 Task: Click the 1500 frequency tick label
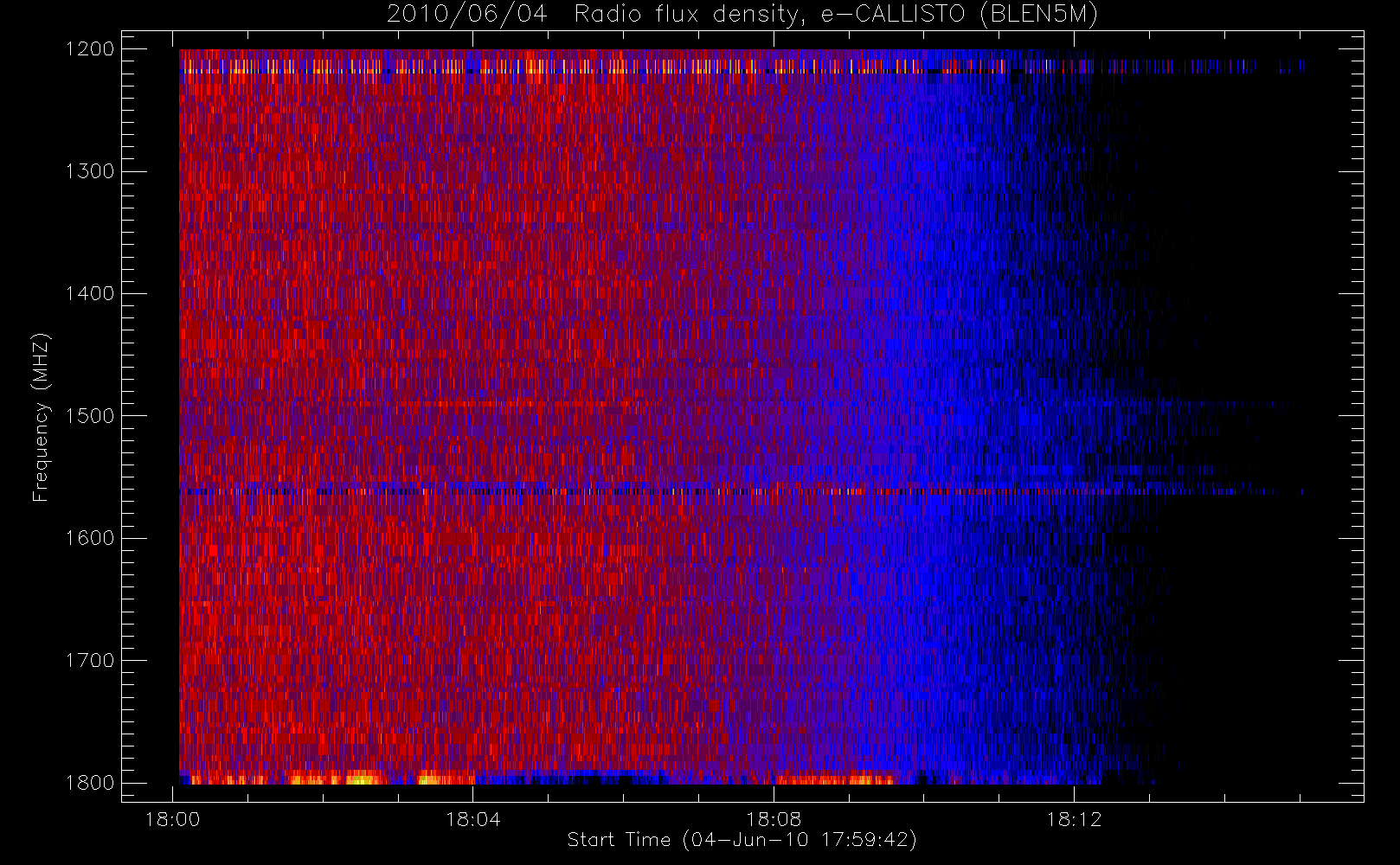click(x=90, y=416)
